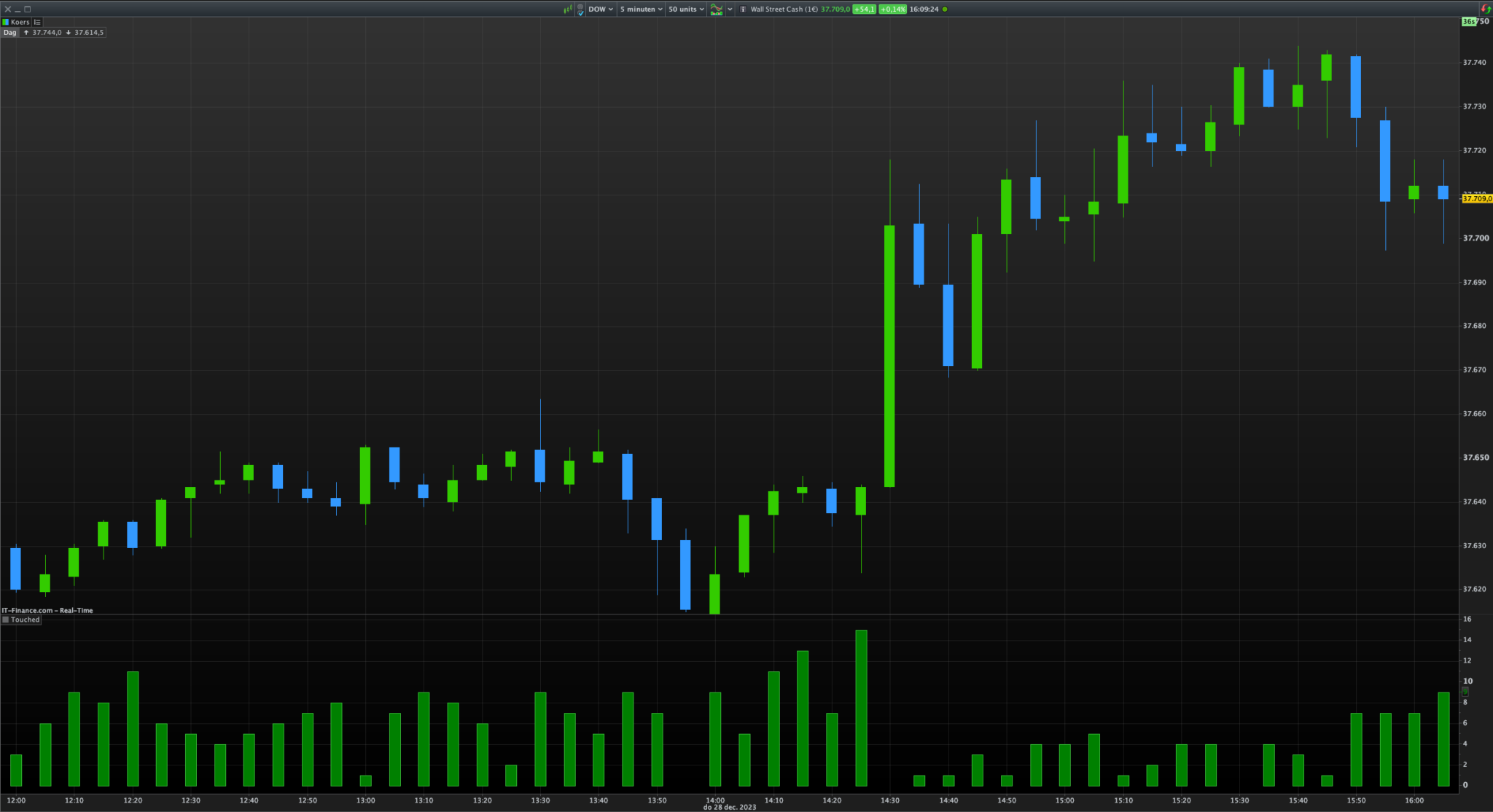Open the 50 units dropdown
Image resolution: width=1493 pixels, height=812 pixels.
[x=686, y=9]
